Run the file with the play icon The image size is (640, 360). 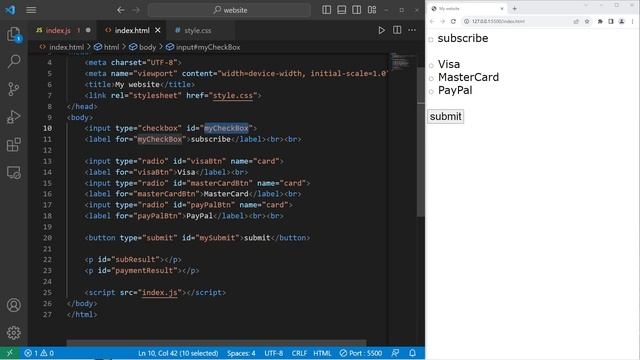pyautogui.click(x=381, y=30)
